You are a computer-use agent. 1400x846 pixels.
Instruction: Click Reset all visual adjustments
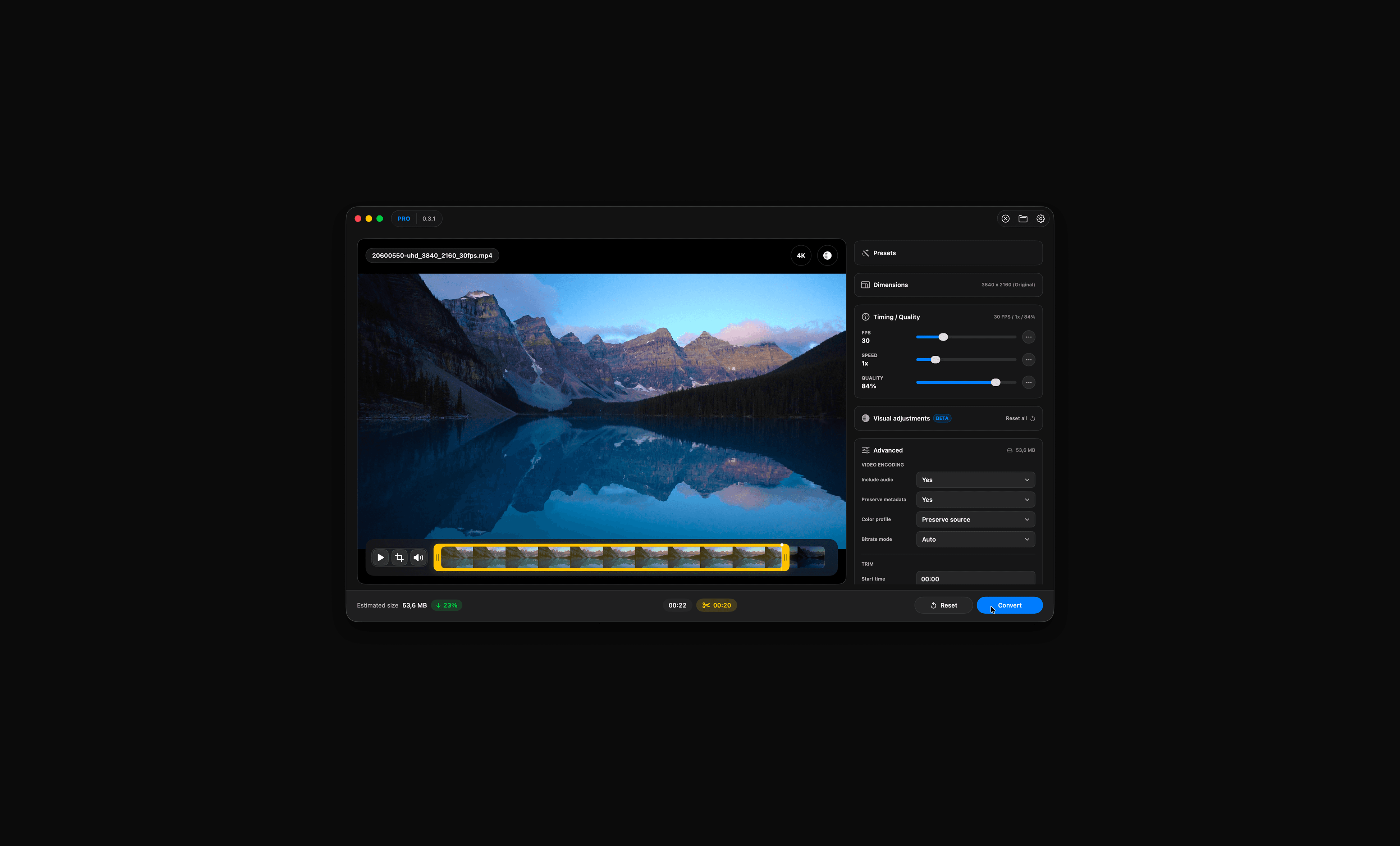(1020, 418)
